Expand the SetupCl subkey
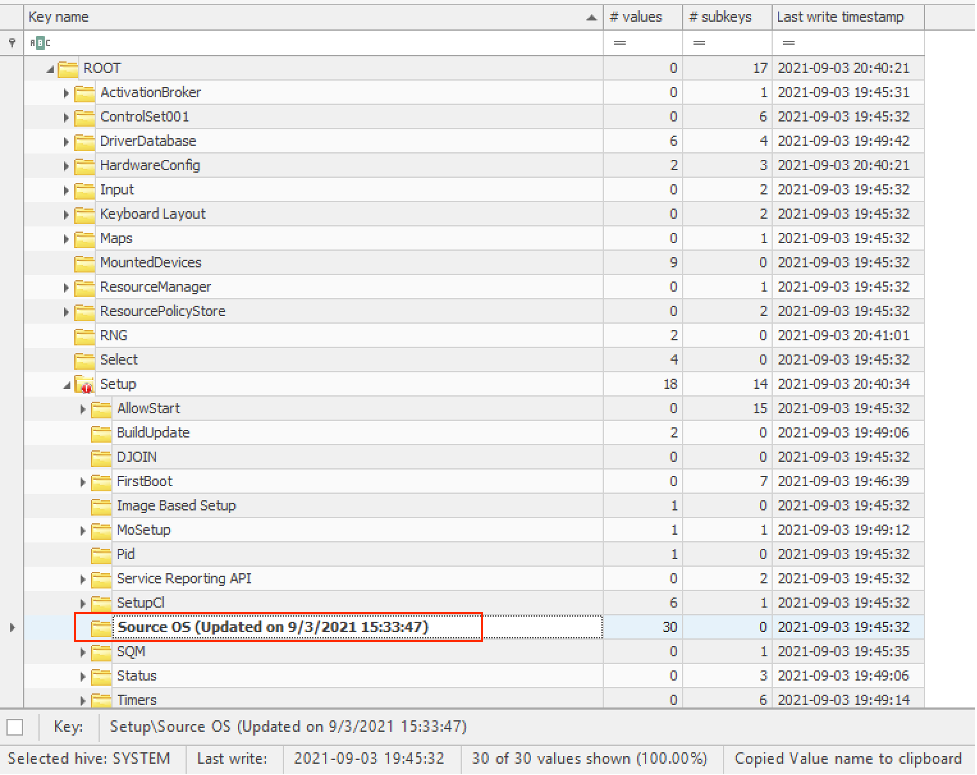The width and height of the screenshot is (977, 775). 82,603
